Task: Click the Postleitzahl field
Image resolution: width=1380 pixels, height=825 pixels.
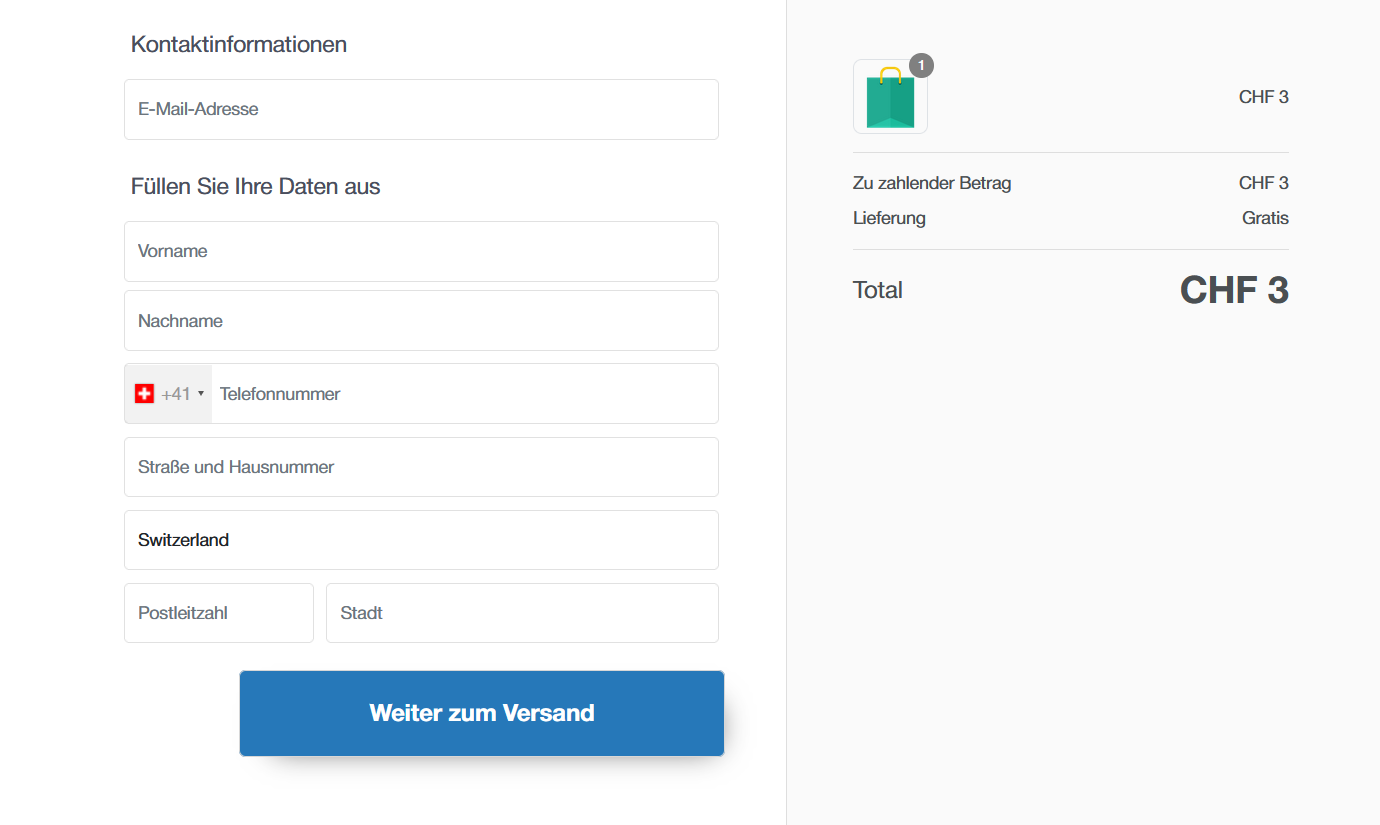Action: (219, 613)
